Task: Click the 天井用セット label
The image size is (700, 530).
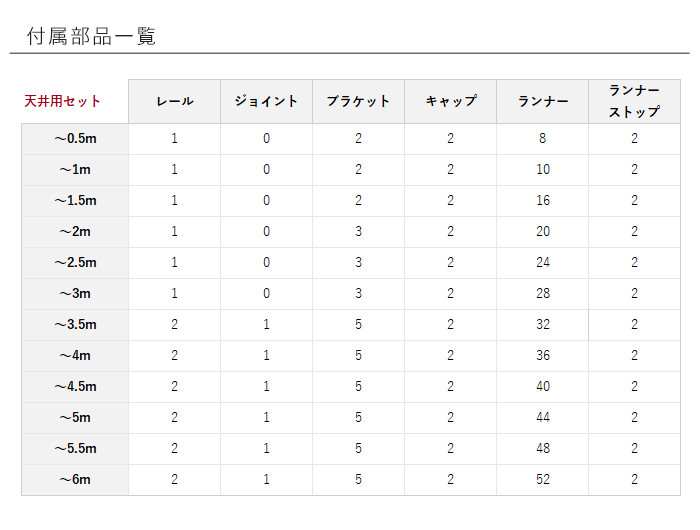Action: pos(62,101)
